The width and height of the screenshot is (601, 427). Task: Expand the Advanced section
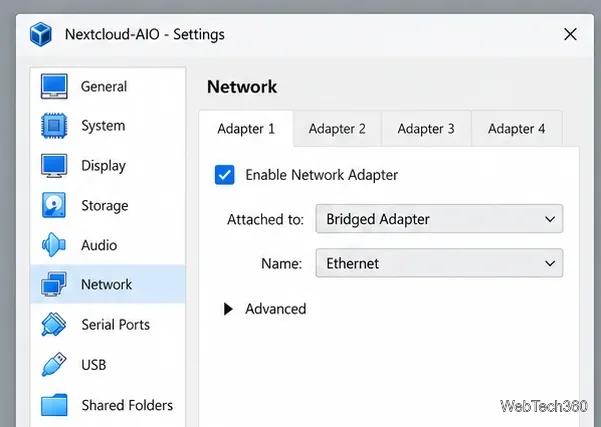pyautogui.click(x=228, y=309)
